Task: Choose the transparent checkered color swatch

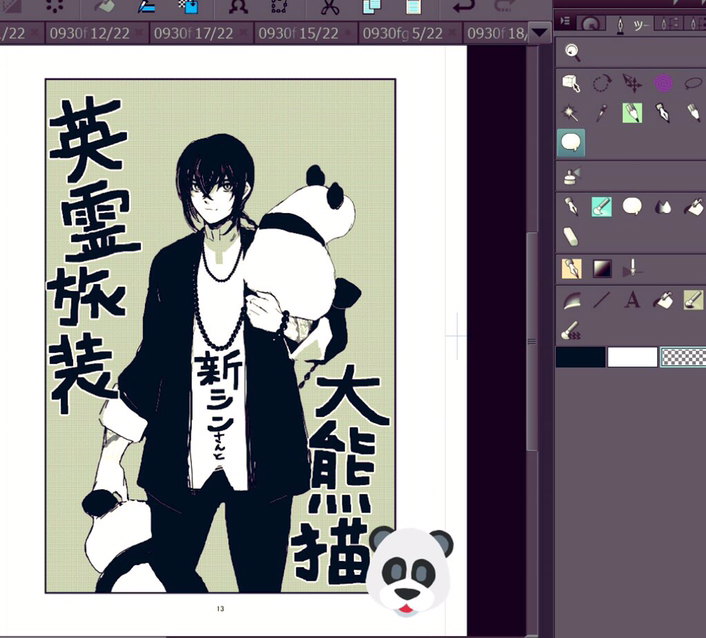Action: tap(683, 357)
